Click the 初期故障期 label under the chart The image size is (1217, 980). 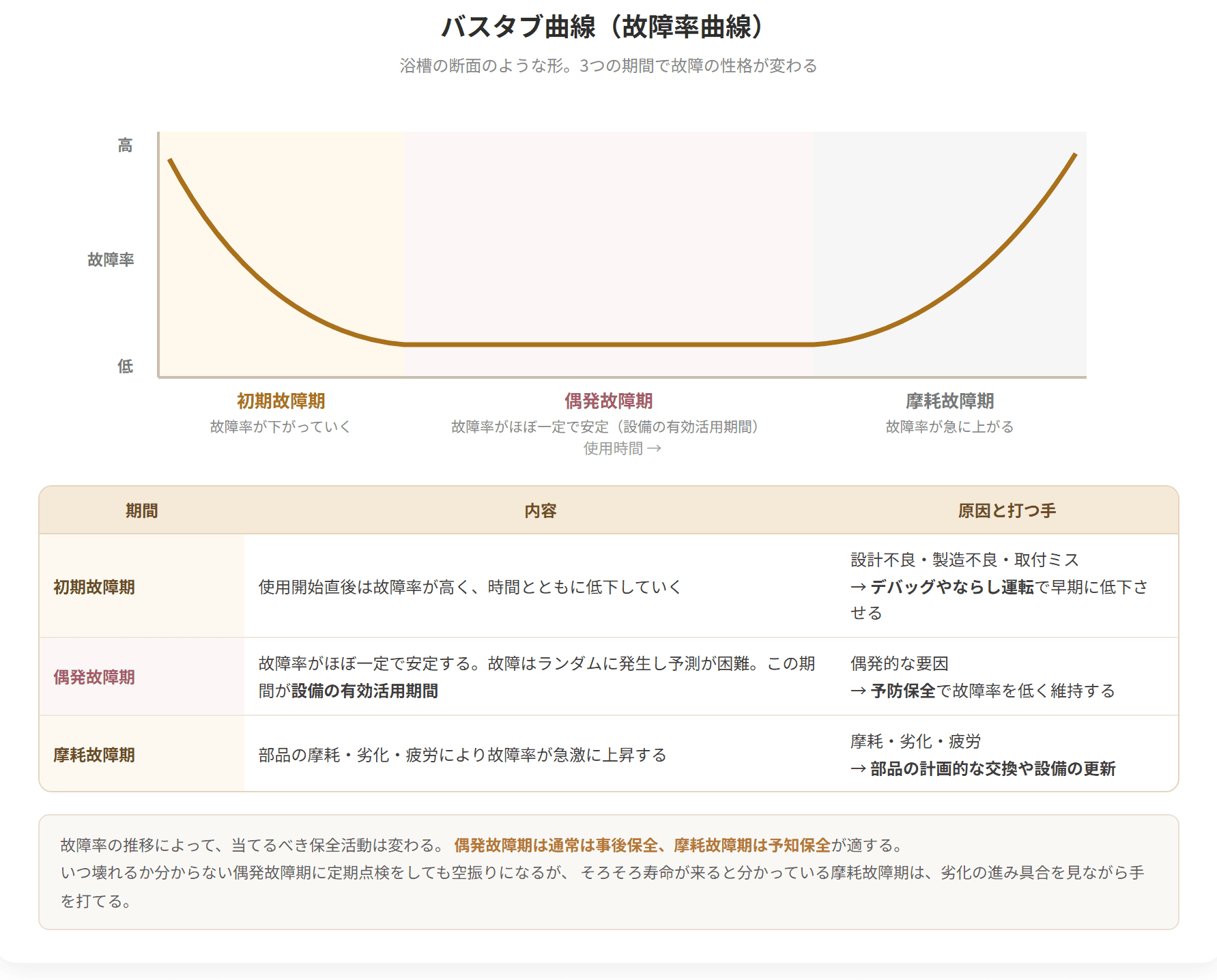click(281, 401)
